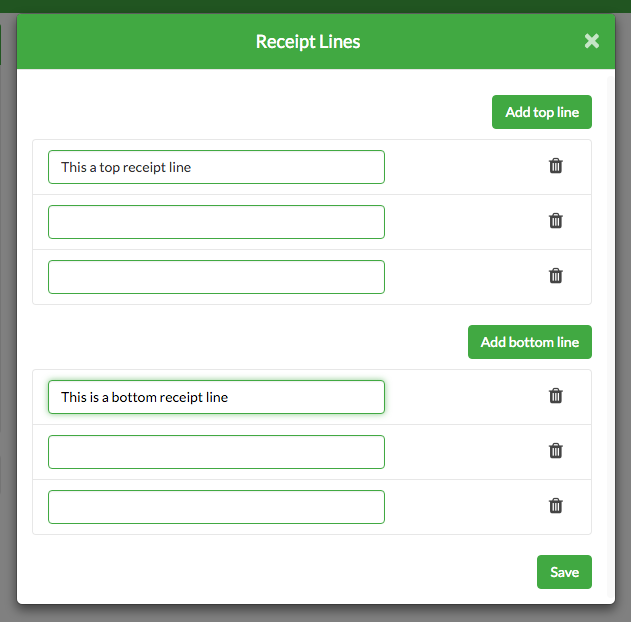Select the second empty bottom line field
The height and width of the screenshot is (622, 631).
(217, 452)
